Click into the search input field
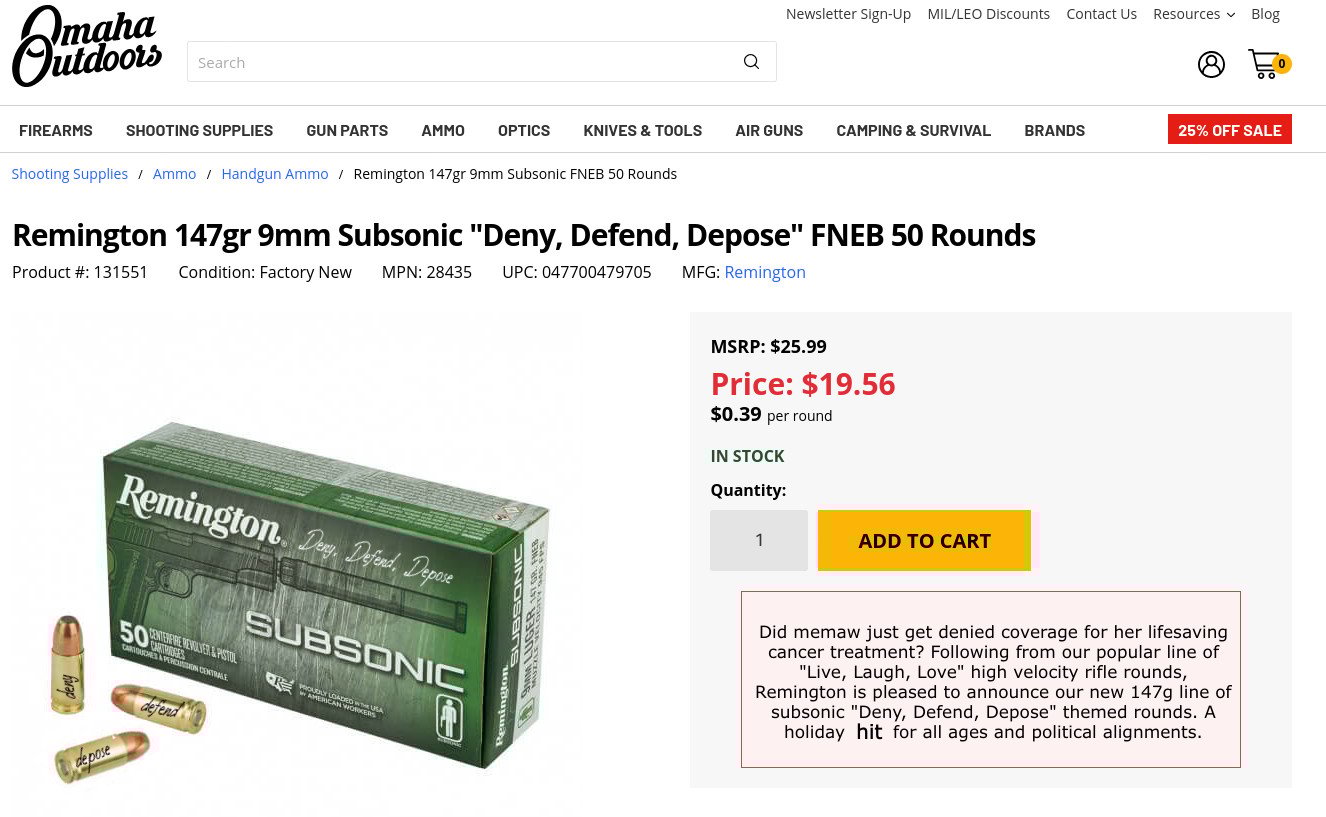 [x=460, y=62]
